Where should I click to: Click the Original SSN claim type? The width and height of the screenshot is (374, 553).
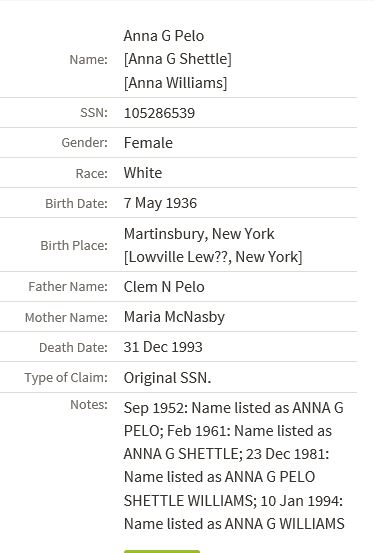(x=167, y=378)
